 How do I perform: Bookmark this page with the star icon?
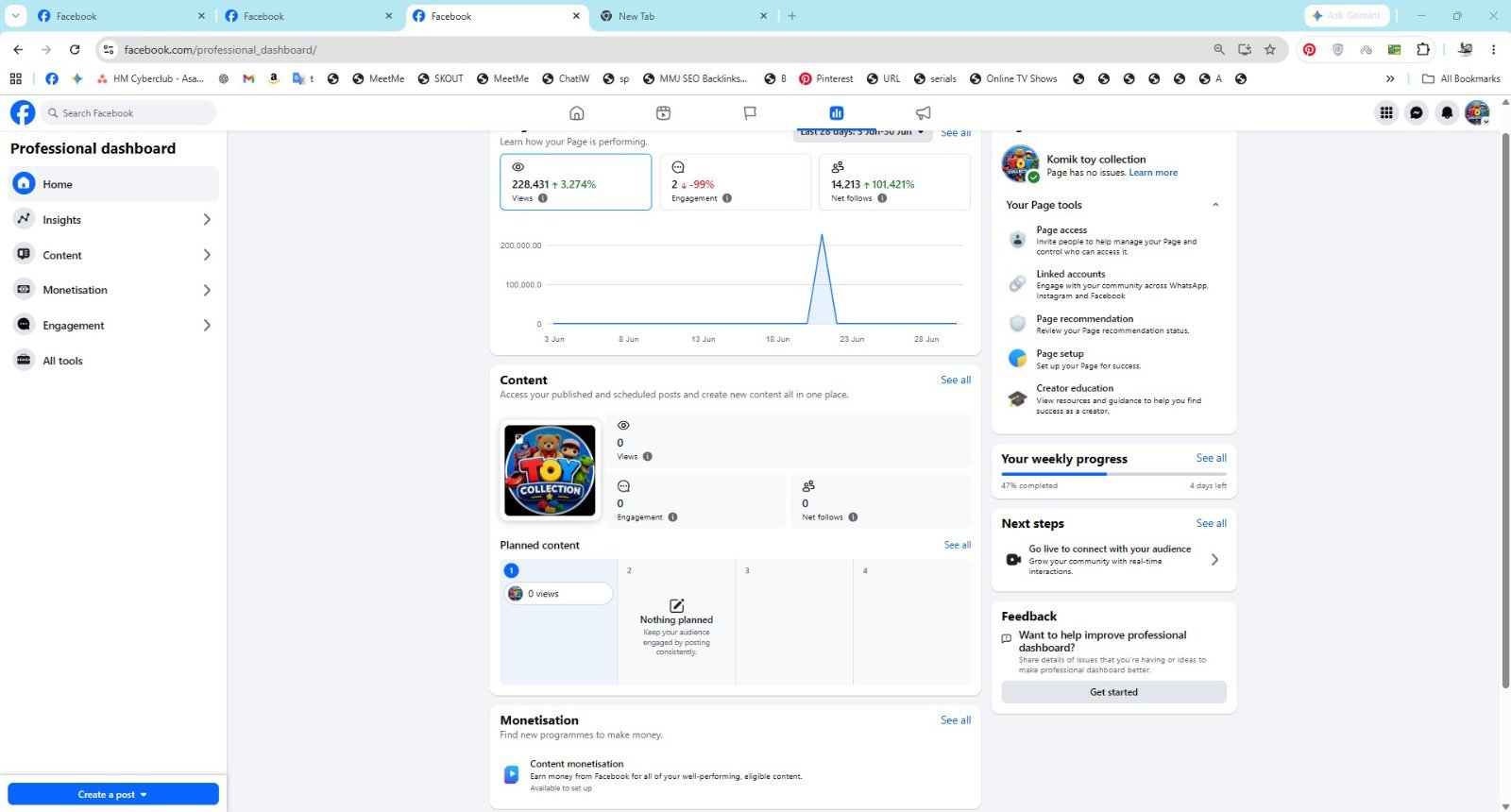pyautogui.click(x=1270, y=49)
